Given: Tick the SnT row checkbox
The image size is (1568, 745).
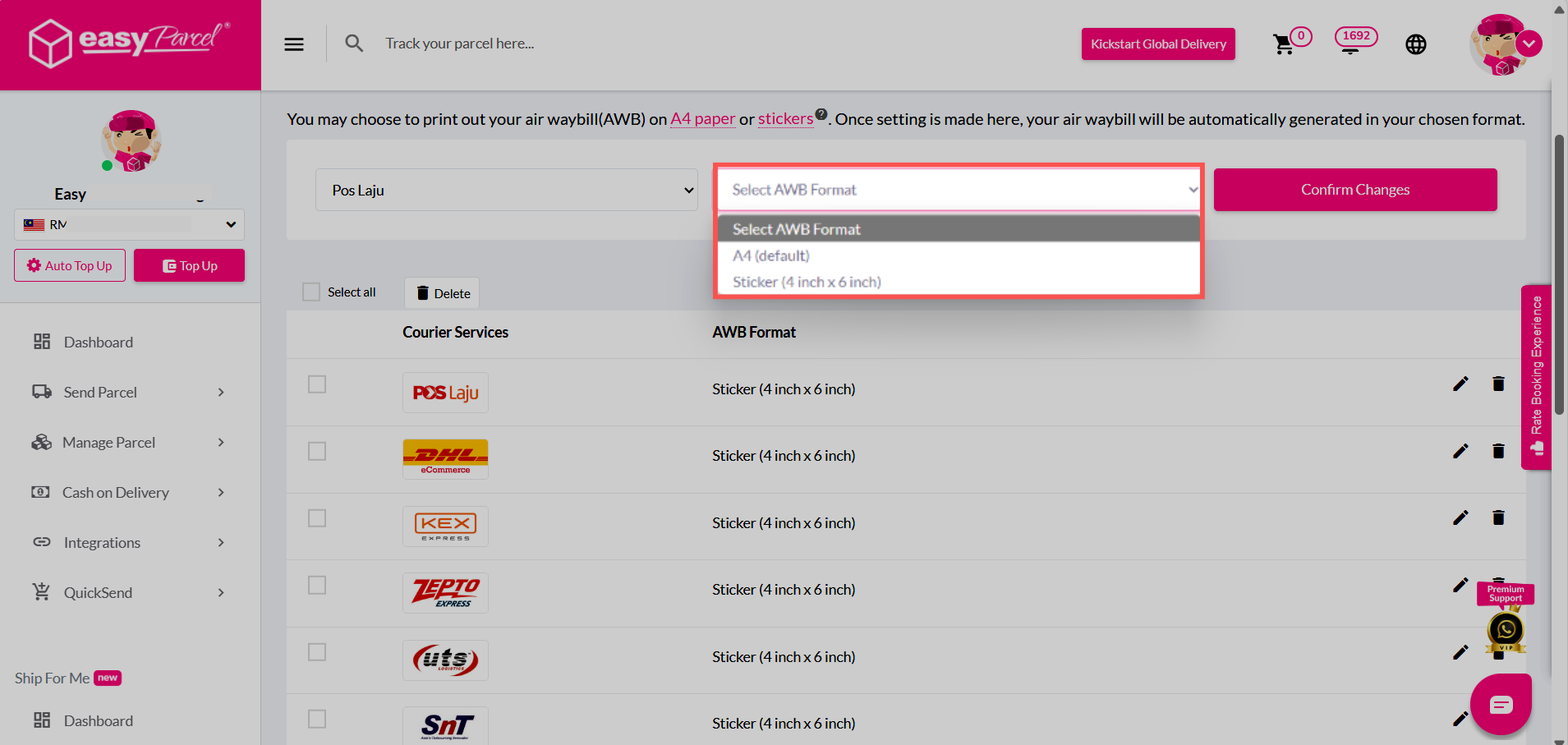Looking at the screenshot, I should point(317,719).
